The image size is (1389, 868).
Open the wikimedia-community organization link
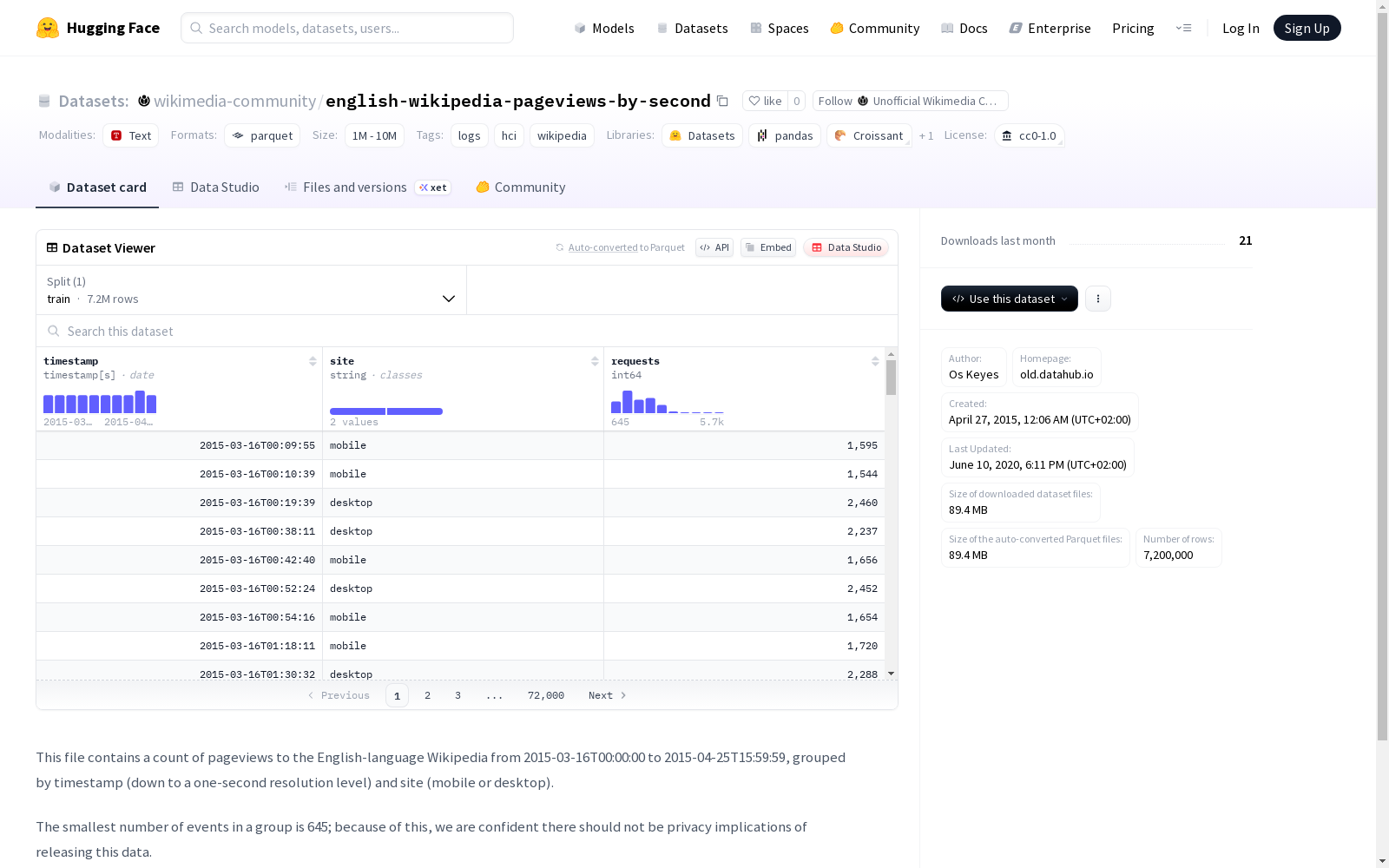coord(234,101)
